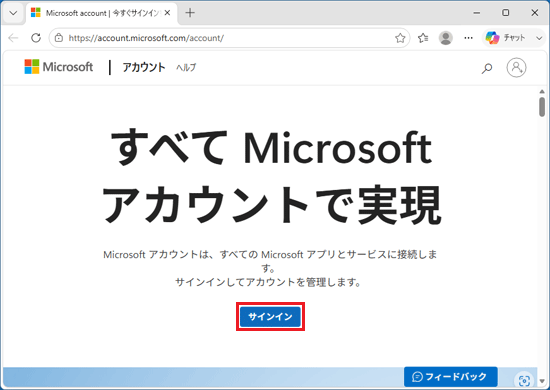Click the screenshot capture icon
Image resolution: width=550 pixels, height=390 pixels.
(524, 380)
